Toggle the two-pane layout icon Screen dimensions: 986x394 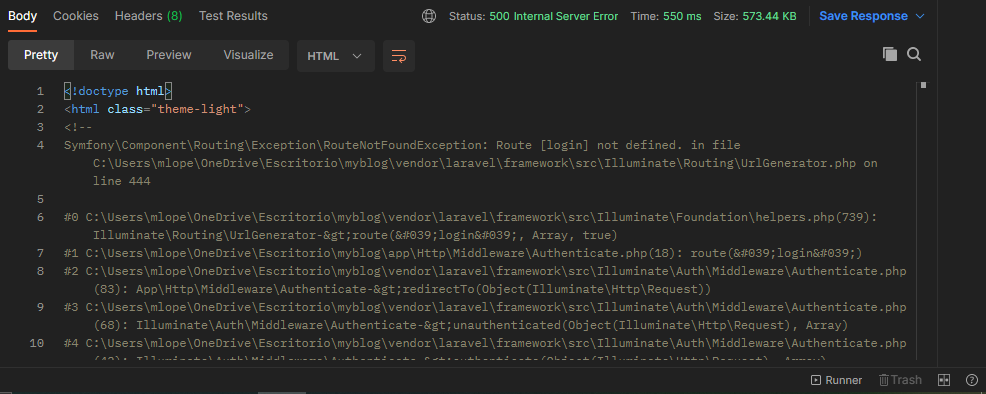point(943,380)
